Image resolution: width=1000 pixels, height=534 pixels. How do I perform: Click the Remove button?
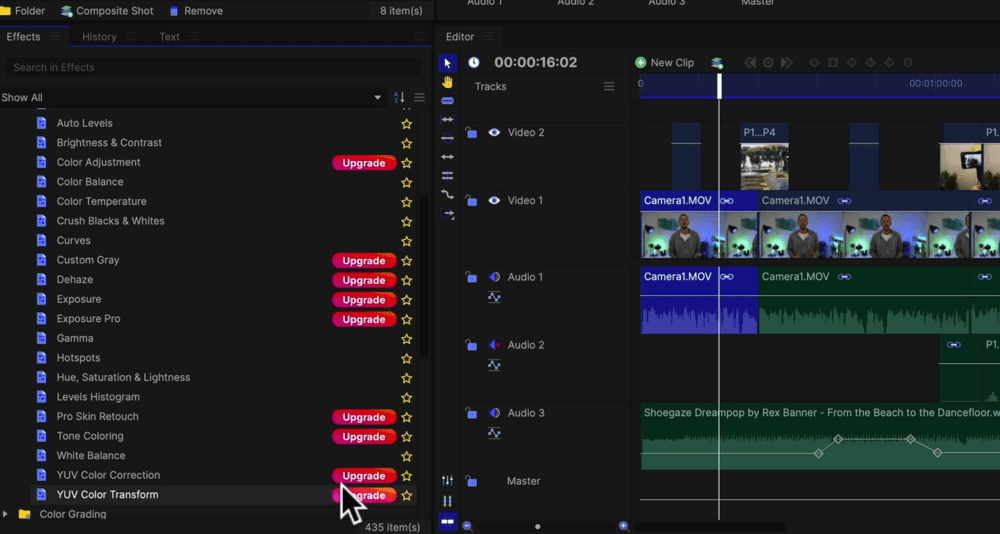pyautogui.click(x=196, y=11)
